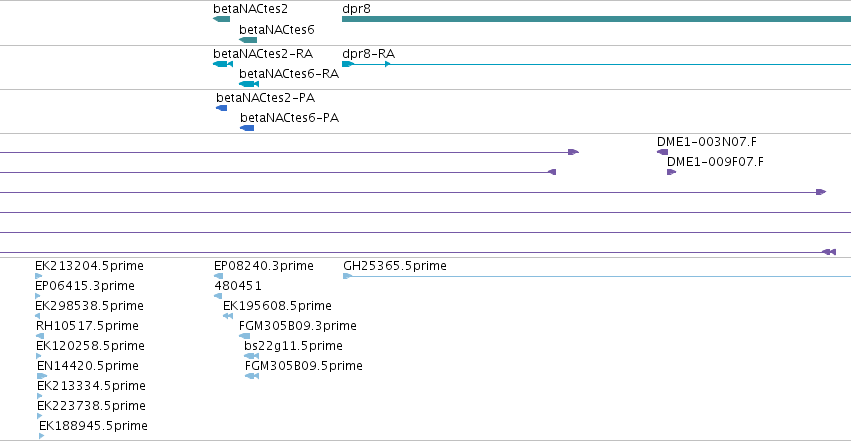851x441 pixels.
Task: Click the RH10517.5prime label
Action: tap(87, 326)
